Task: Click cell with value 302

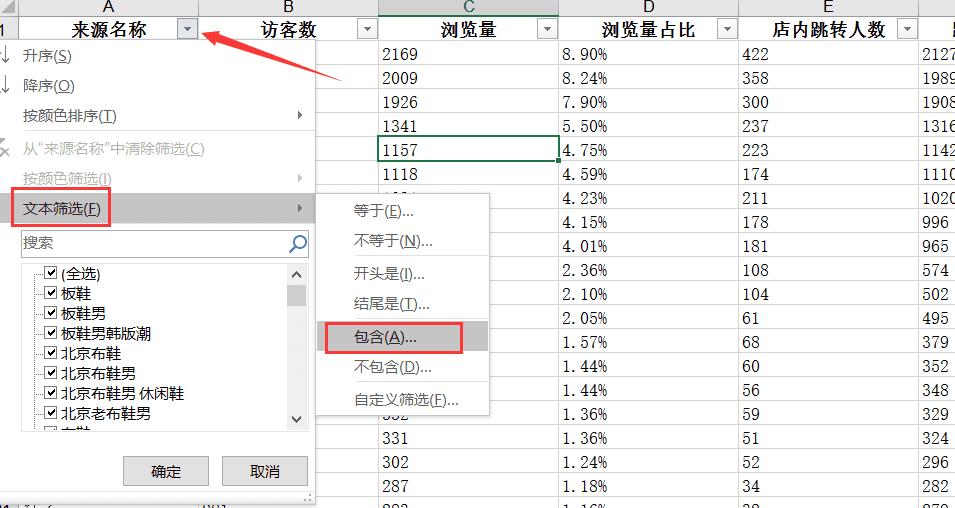Action: click(x=468, y=462)
